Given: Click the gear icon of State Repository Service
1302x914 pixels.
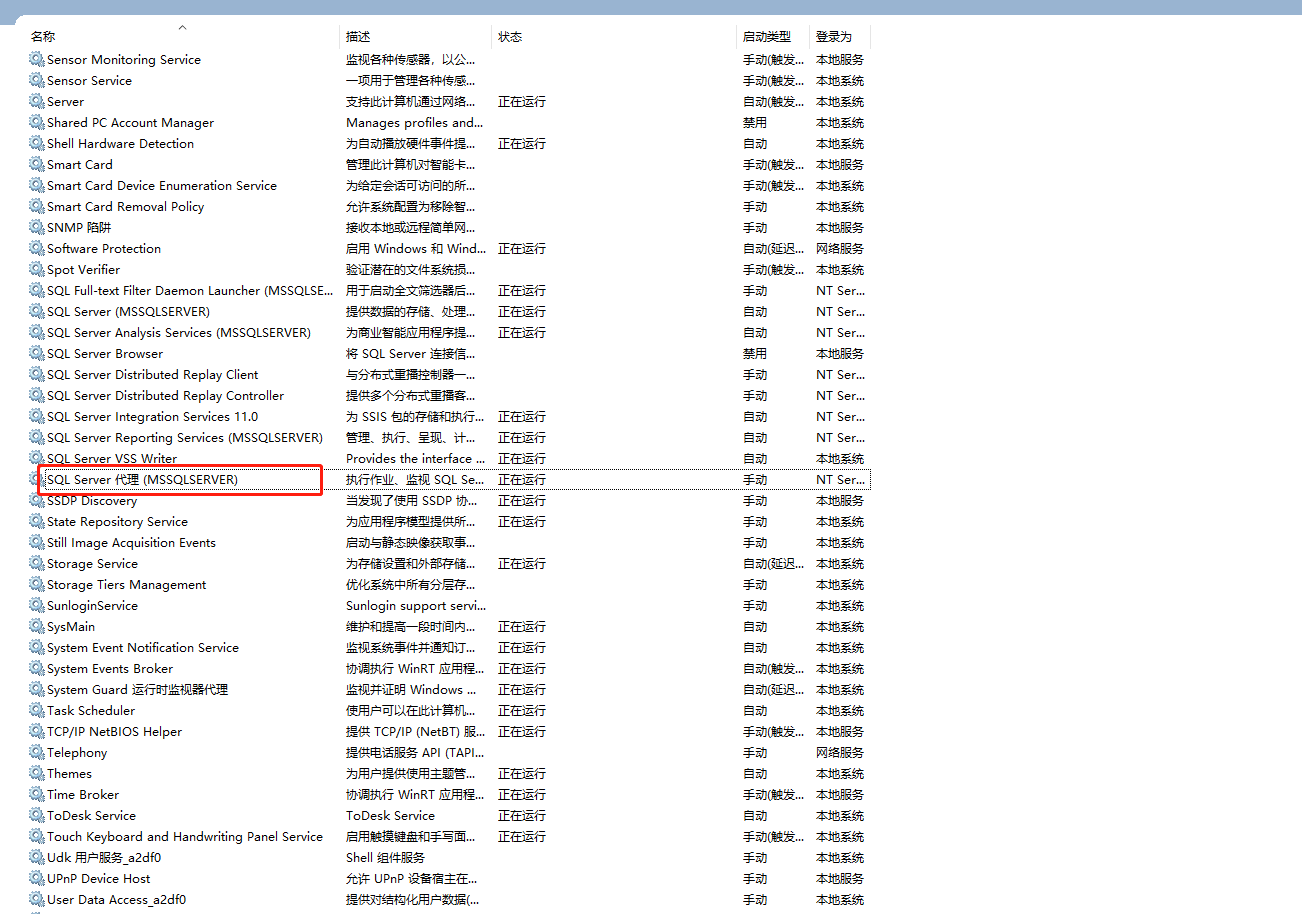Looking at the screenshot, I should (37, 522).
